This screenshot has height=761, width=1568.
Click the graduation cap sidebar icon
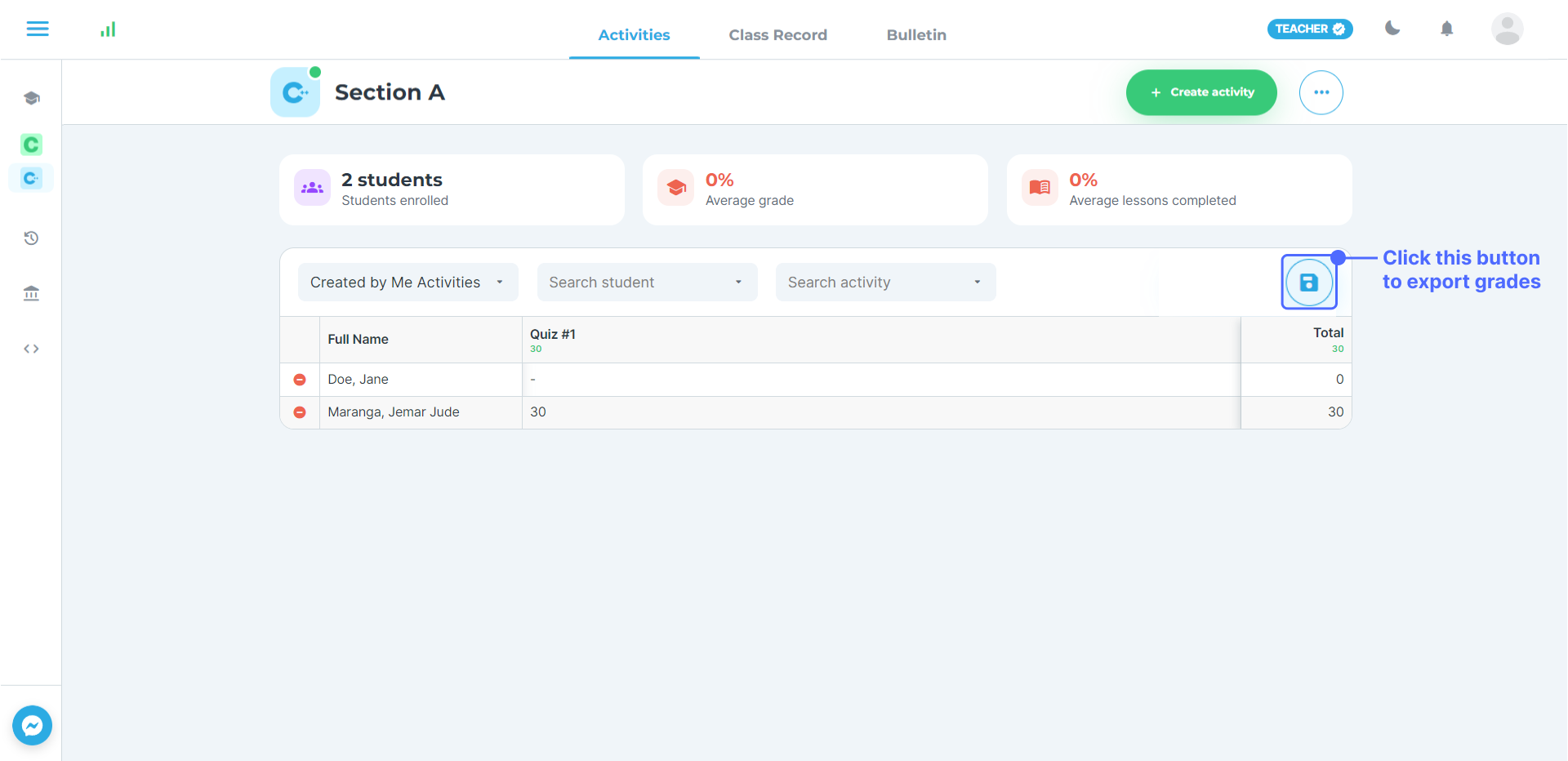point(32,98)
